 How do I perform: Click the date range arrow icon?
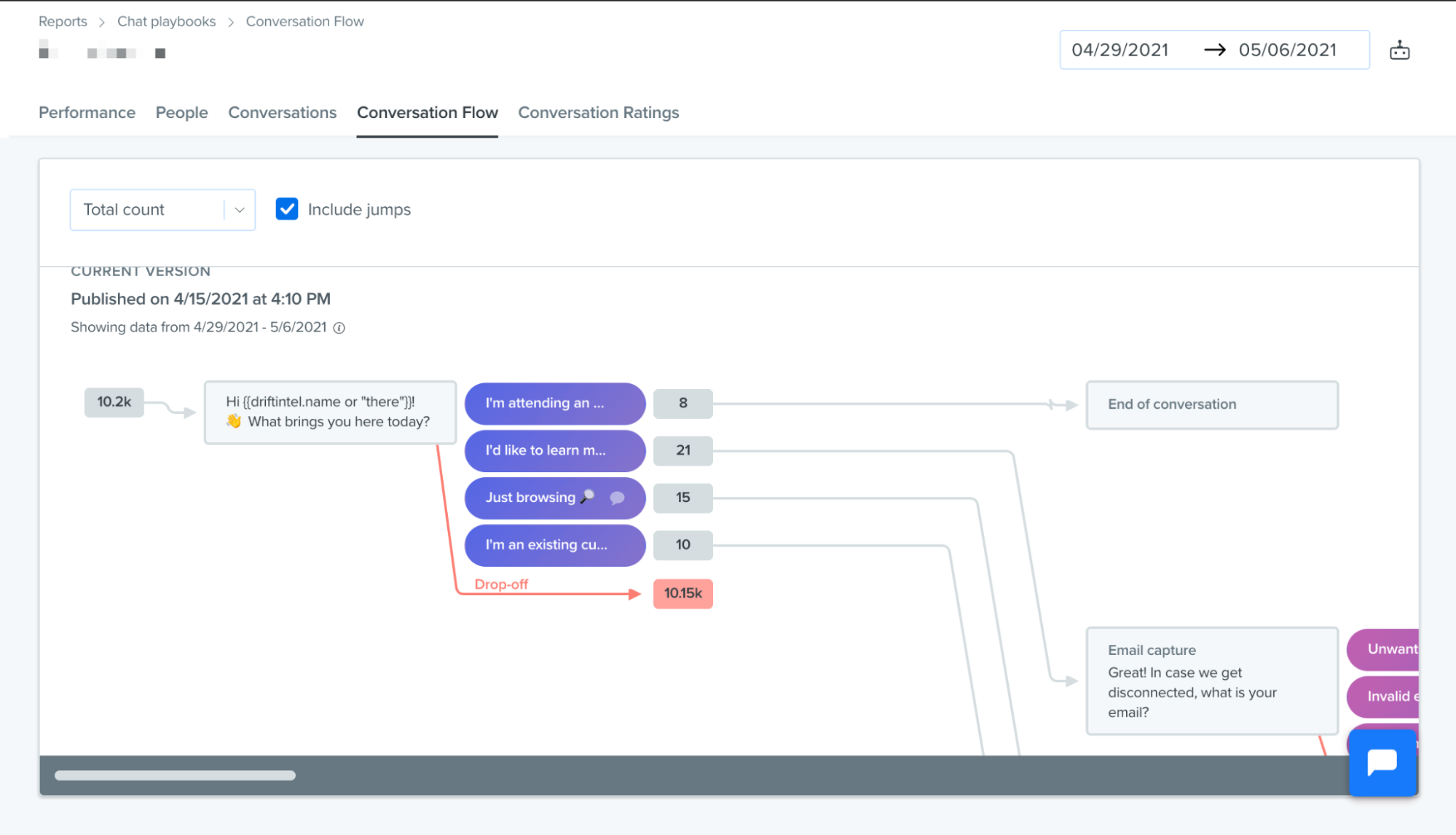pyautogui.click(x=1214, y=50)
